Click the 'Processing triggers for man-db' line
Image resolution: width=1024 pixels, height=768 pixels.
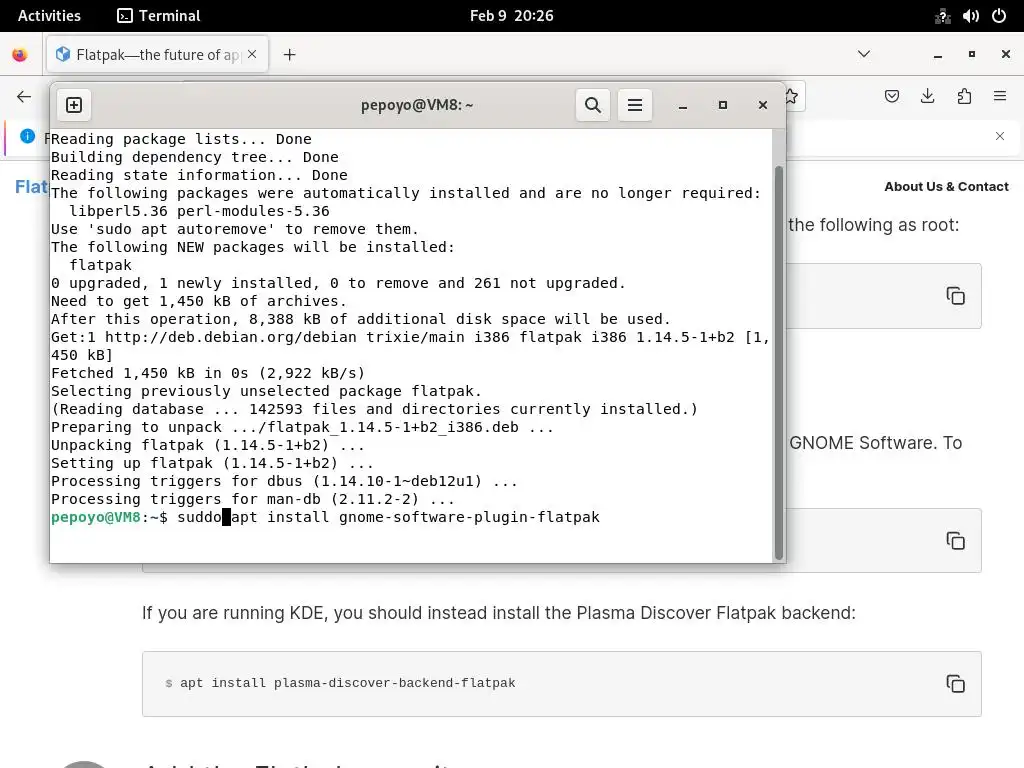tap(253, 499)
